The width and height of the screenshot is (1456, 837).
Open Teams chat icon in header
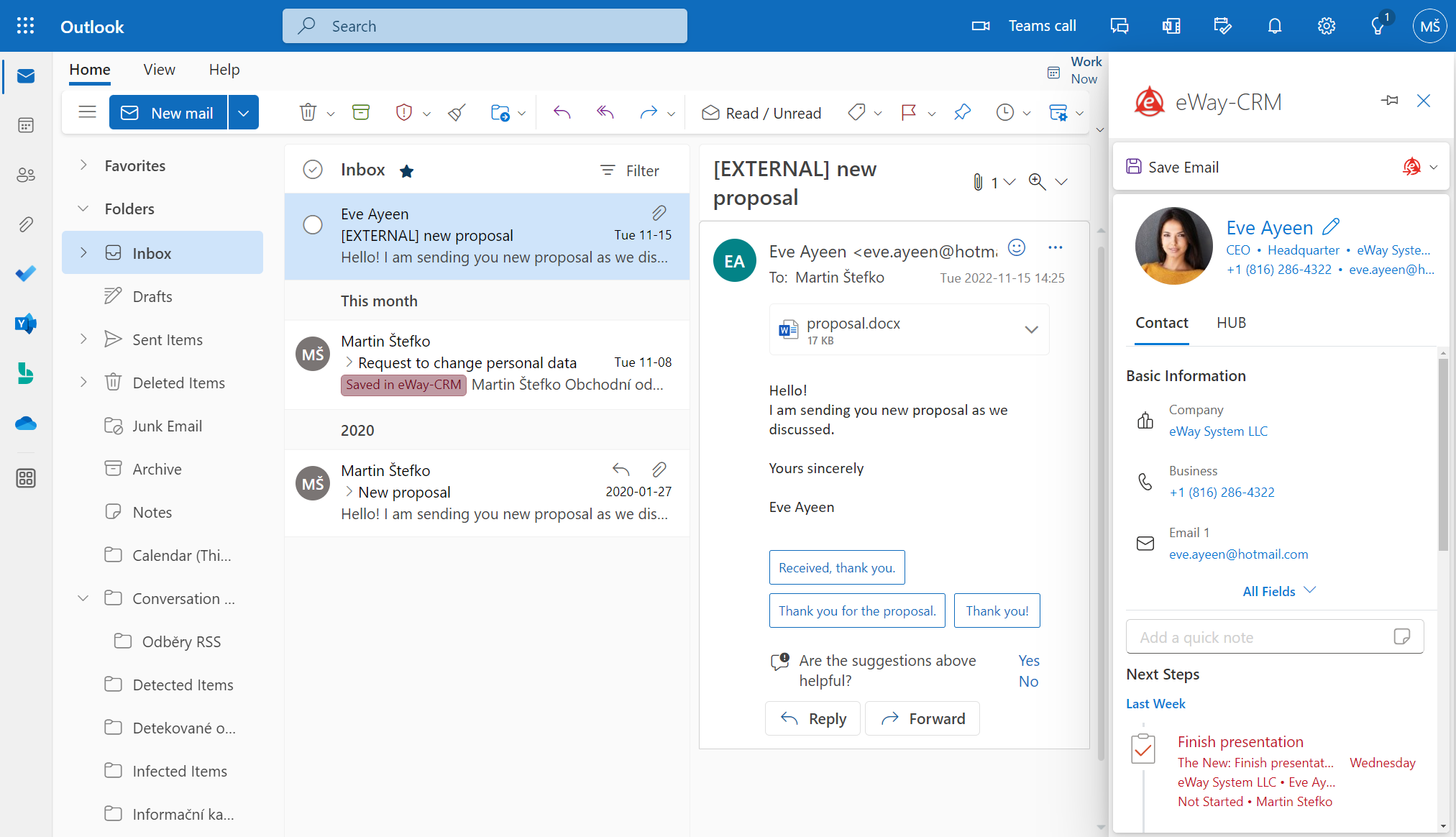[x=1120, y=27]
